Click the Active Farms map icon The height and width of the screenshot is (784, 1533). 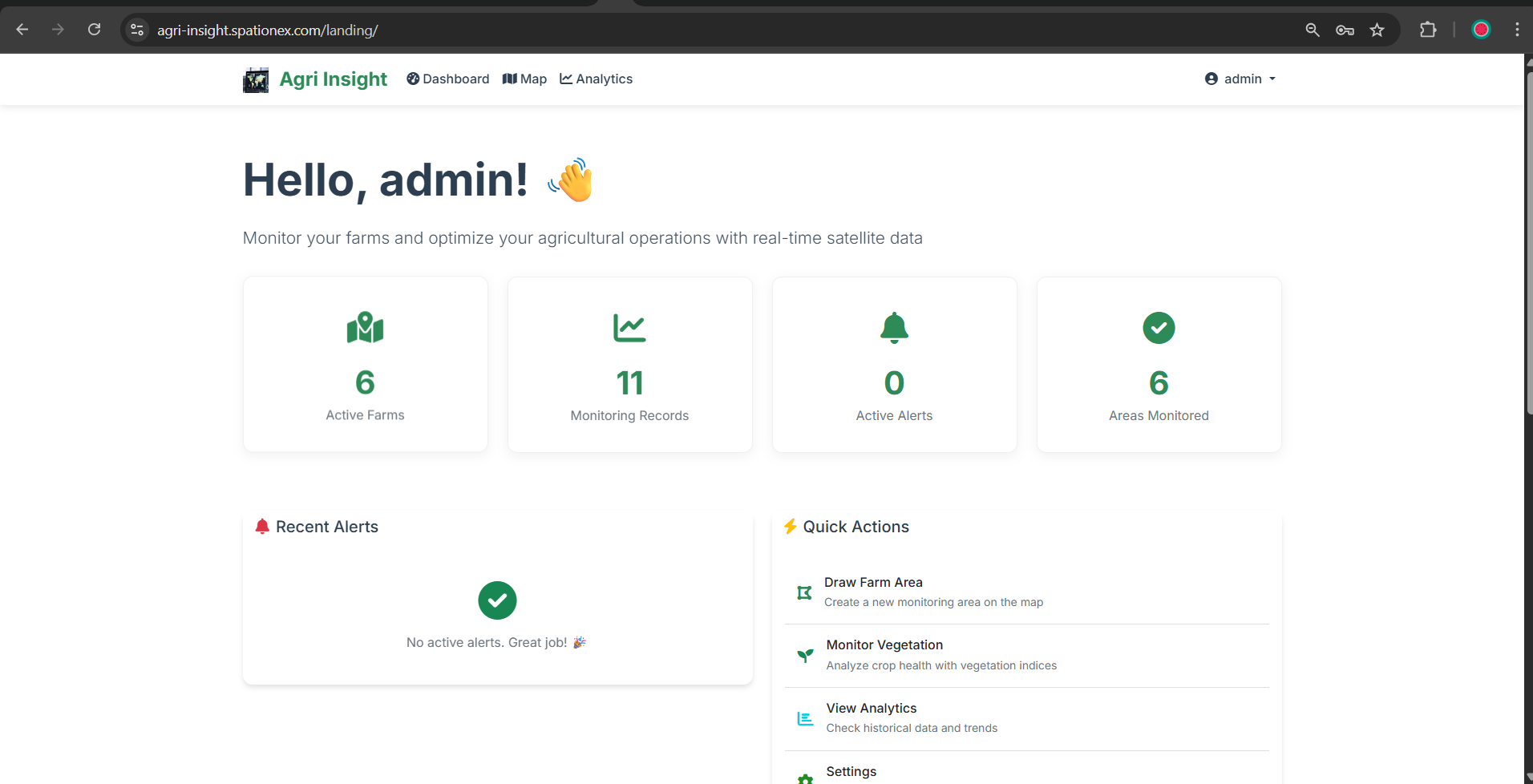pos(365,328)
